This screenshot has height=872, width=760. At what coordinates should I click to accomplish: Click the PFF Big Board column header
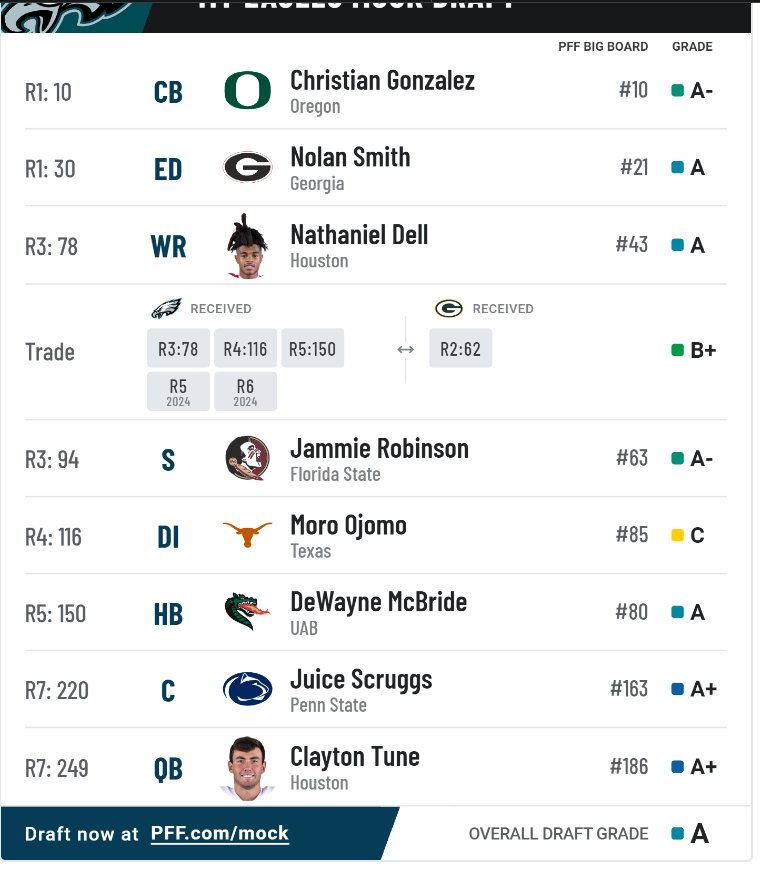click(603, 47)
